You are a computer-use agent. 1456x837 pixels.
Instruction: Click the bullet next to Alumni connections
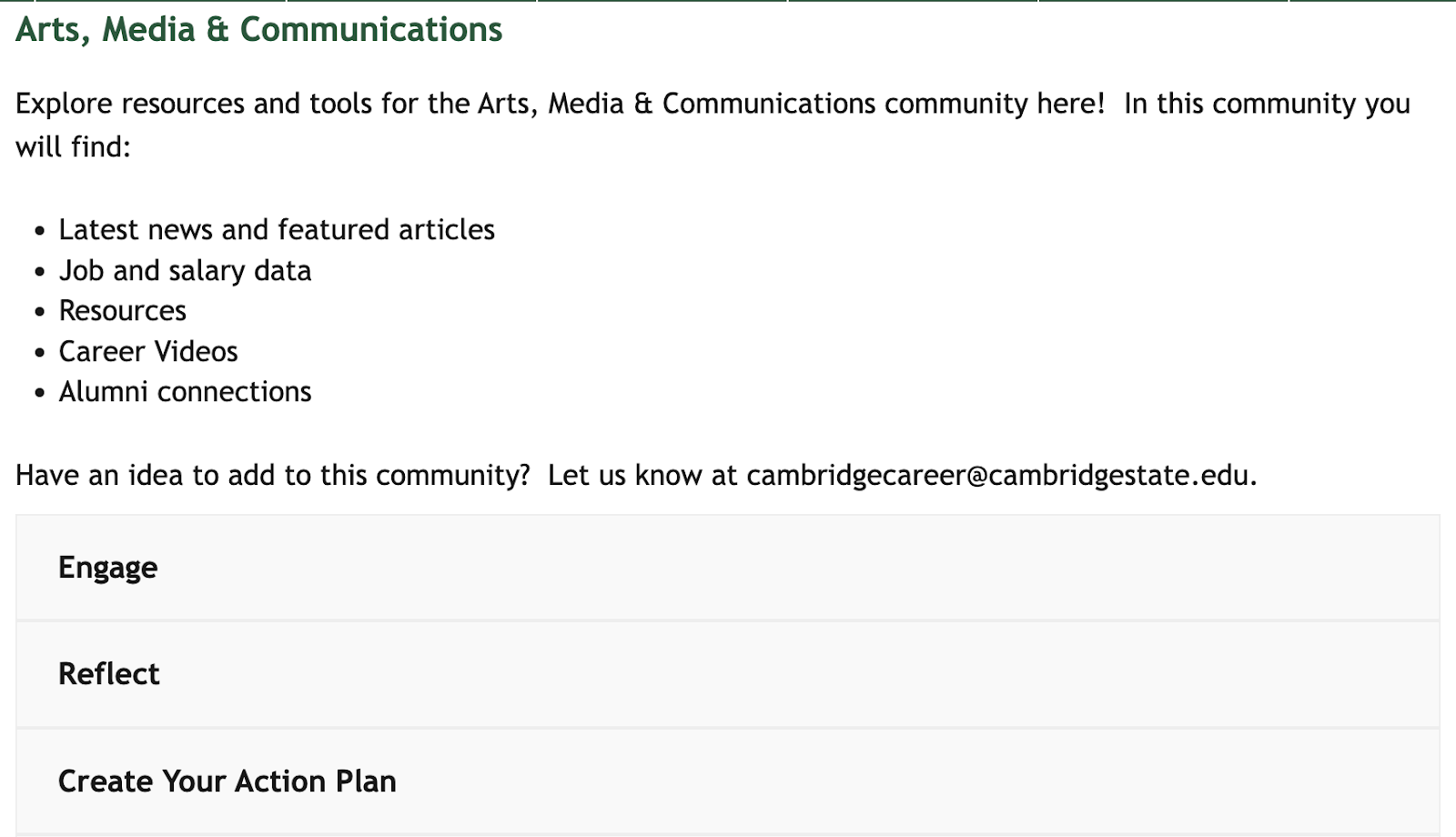[39, 394]
